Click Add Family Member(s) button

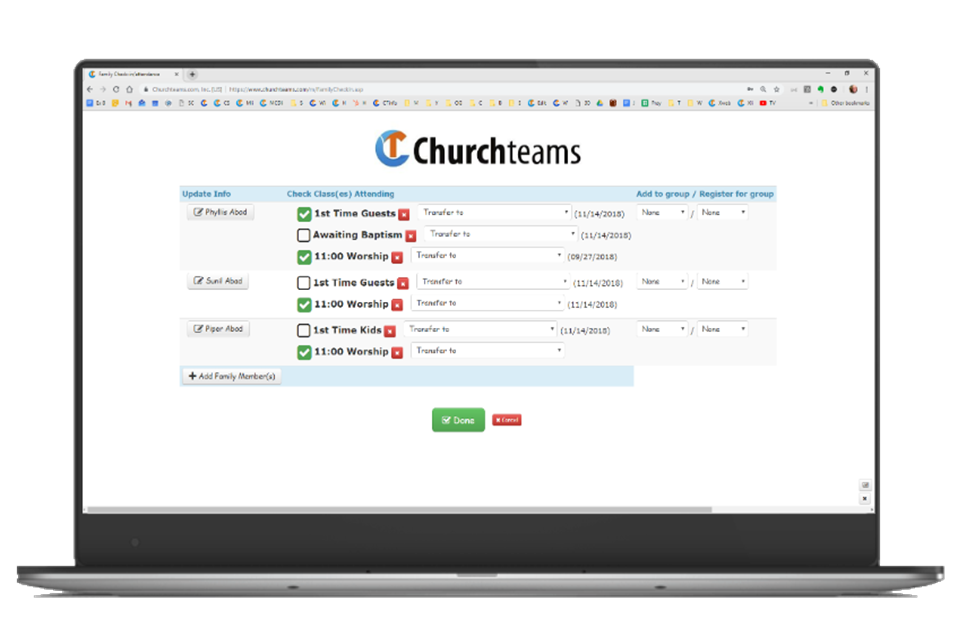click(x=232, y=377)
